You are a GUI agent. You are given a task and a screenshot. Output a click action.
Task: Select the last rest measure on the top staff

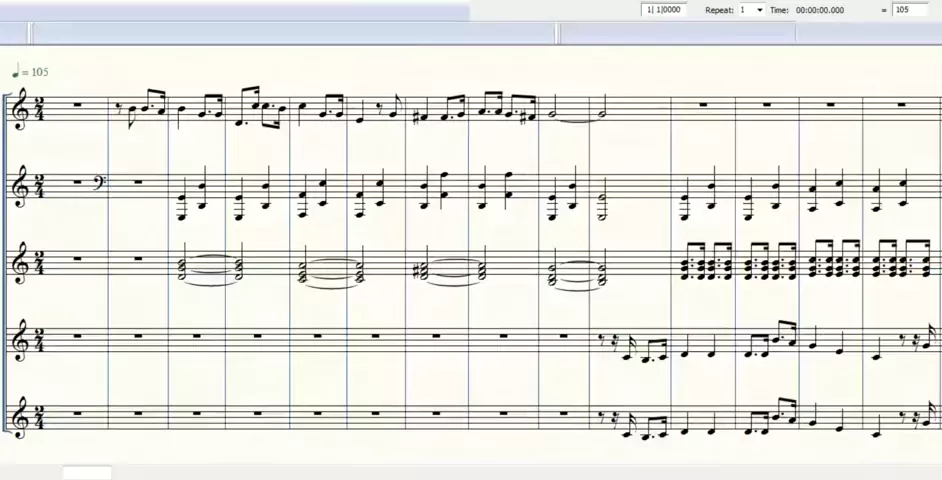902,105
